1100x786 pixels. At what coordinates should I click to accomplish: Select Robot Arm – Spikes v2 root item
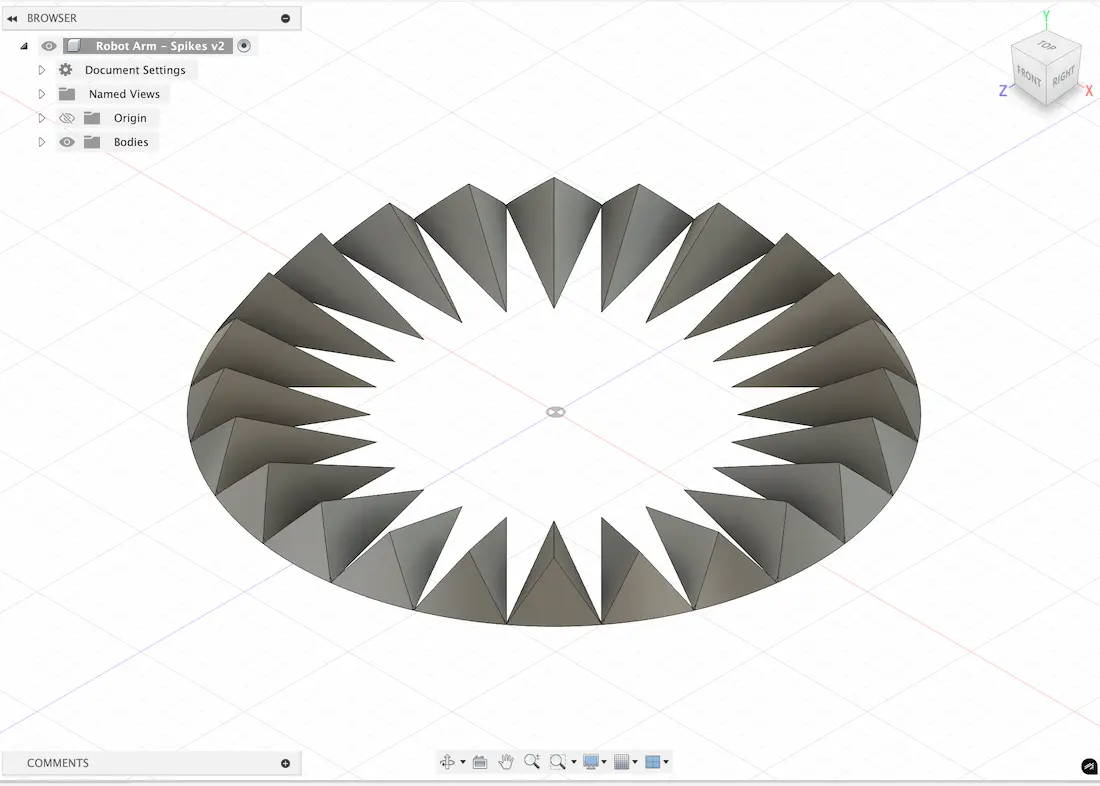159,46
